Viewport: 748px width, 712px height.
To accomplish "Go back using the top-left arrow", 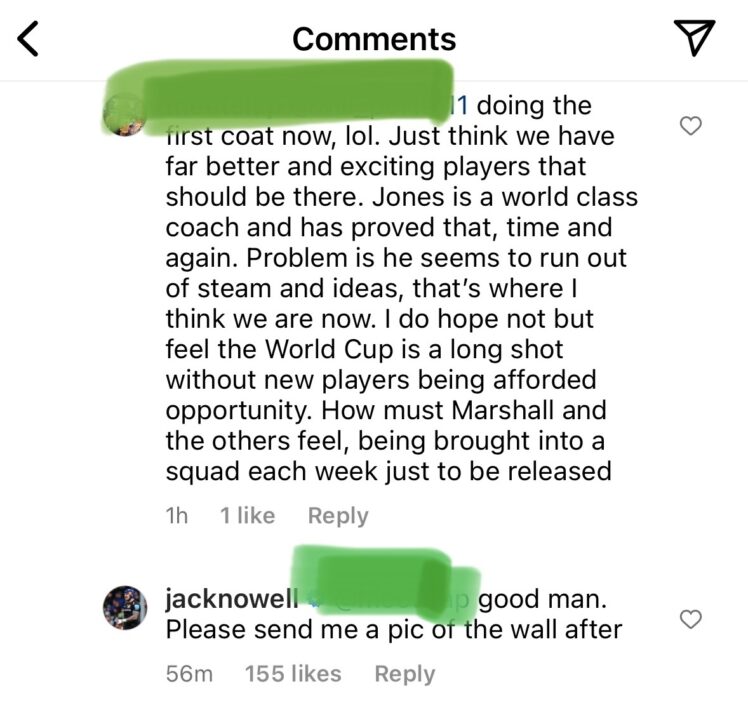I will click(28, 39).
